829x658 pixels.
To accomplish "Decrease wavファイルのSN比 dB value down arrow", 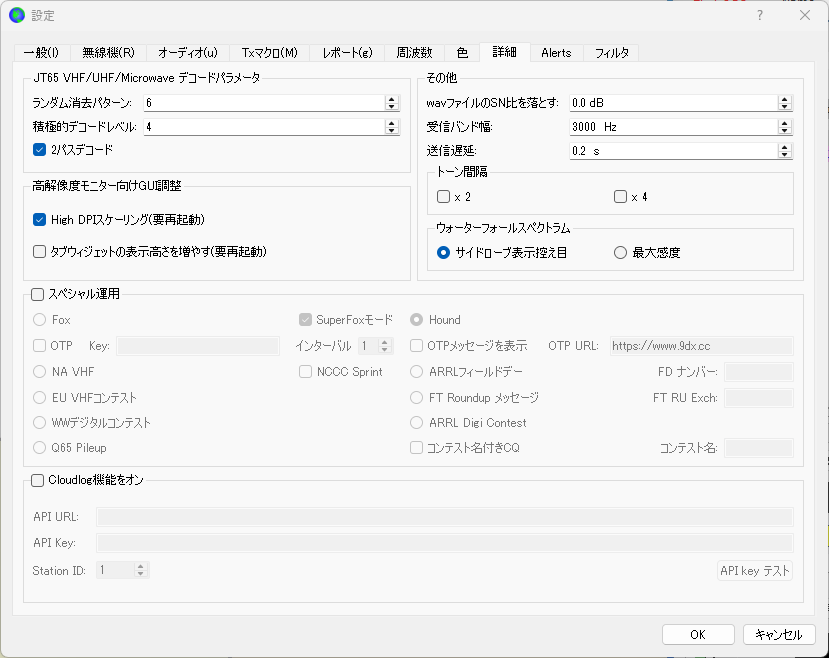I will coord(785,106).
